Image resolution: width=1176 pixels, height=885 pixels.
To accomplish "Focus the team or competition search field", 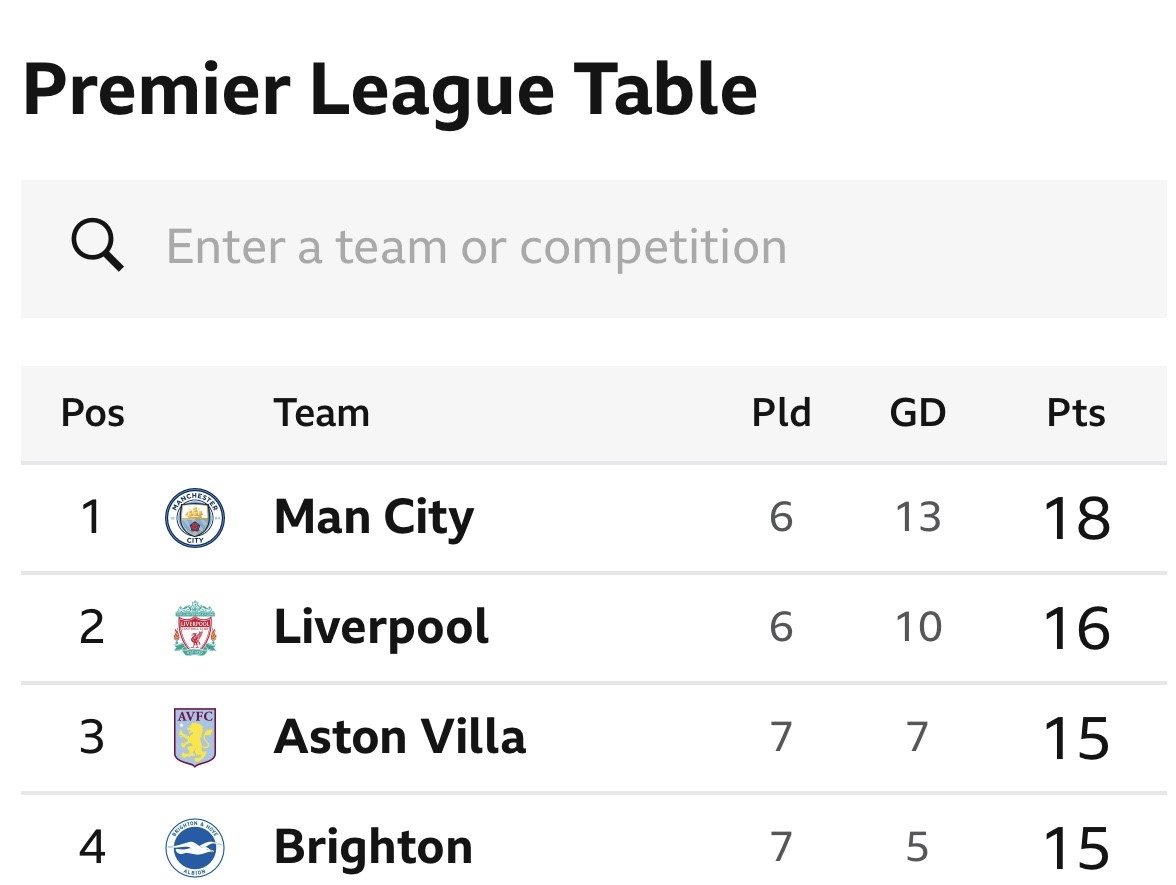I will point(593,248).
